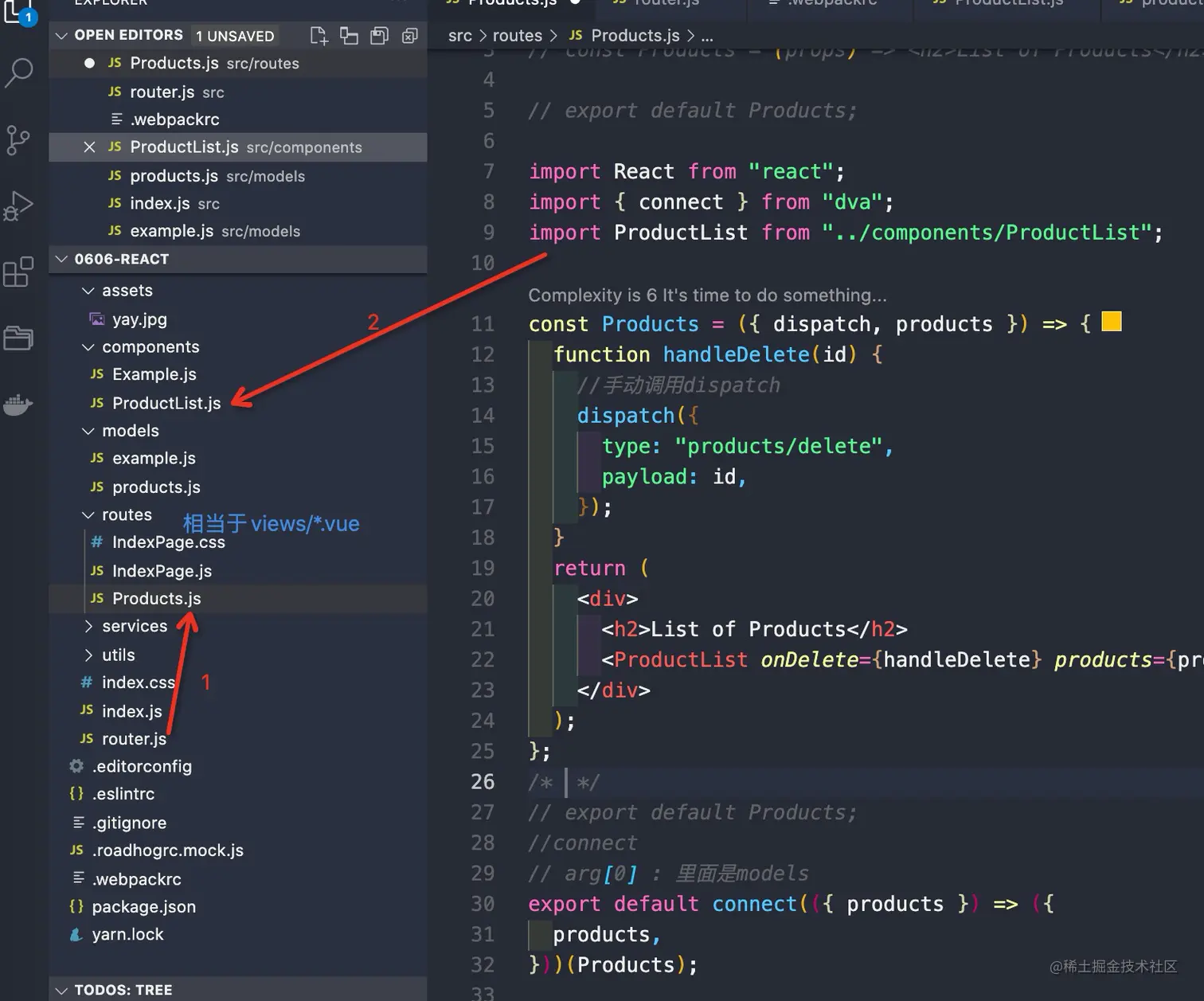Click "products/delete" string on line 15
The width and height of the screenshot is (1204, 1001).
(x=779, y=446)
